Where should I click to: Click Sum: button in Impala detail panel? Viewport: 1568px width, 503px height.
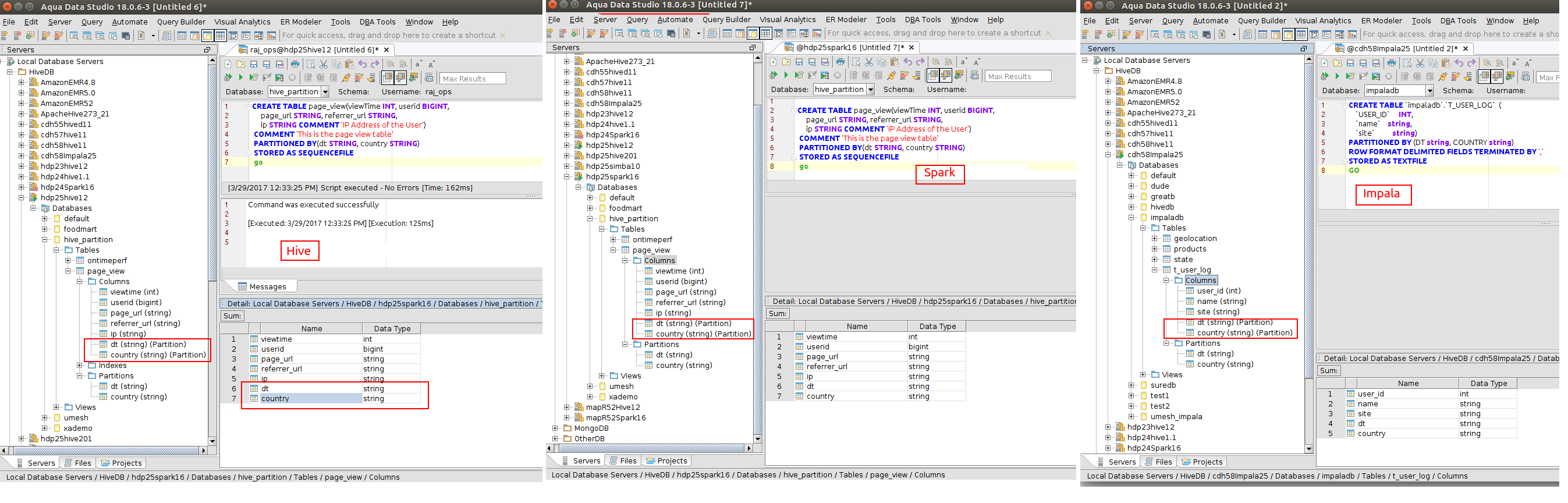1329,371
